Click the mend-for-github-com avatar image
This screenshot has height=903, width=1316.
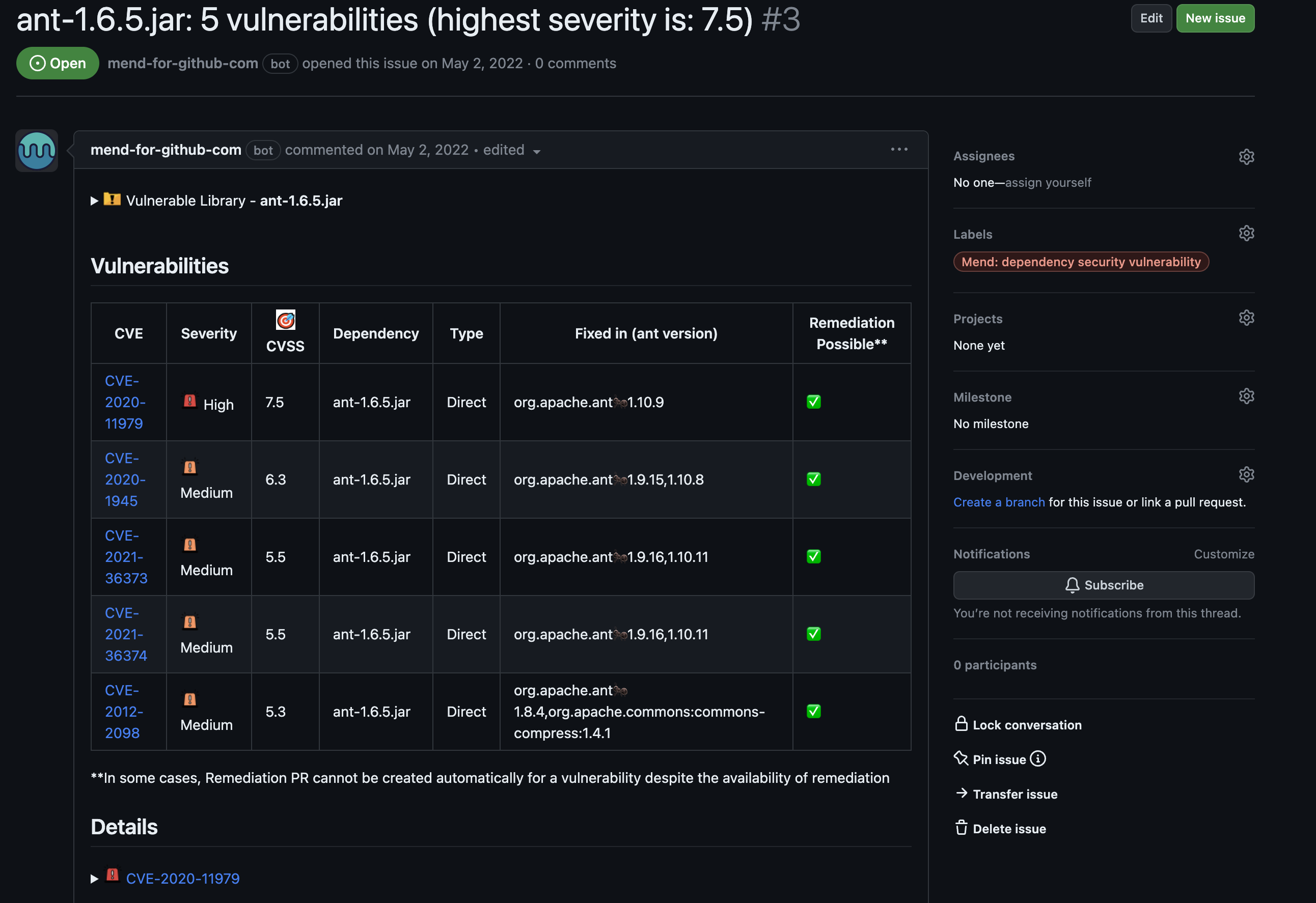[x=37, y=151]
